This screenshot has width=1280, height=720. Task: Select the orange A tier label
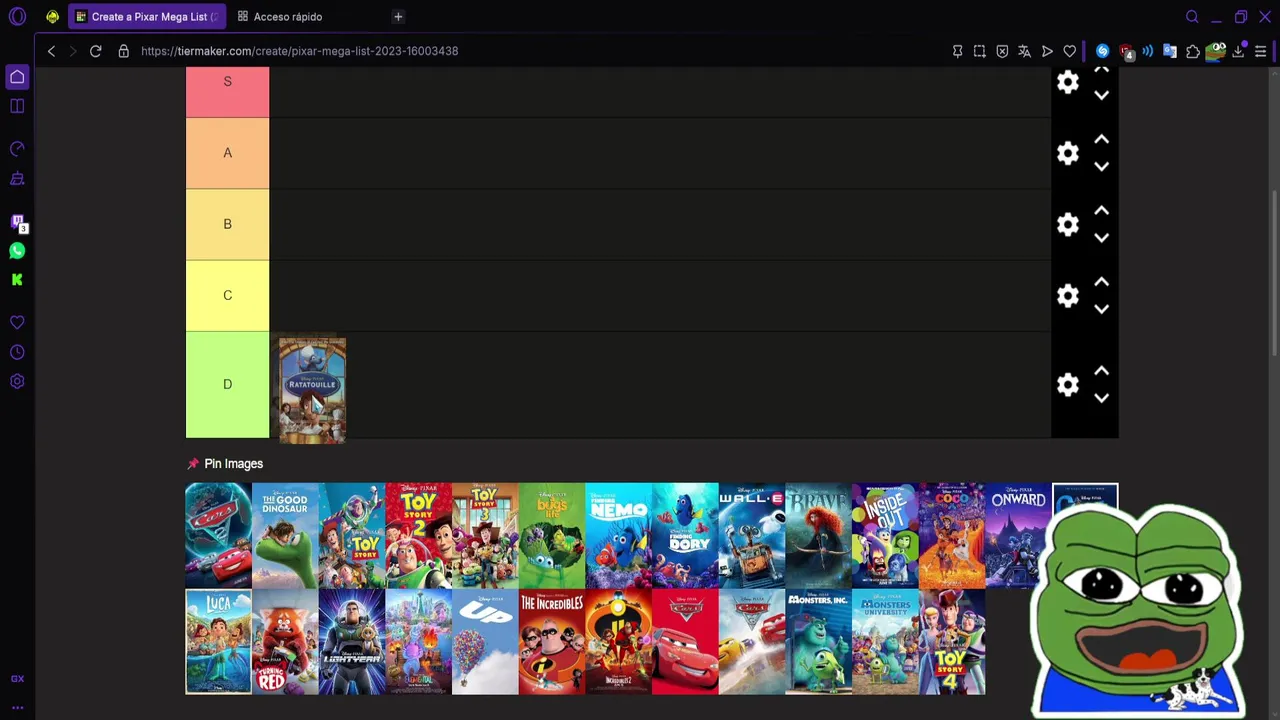coord(227,153)
